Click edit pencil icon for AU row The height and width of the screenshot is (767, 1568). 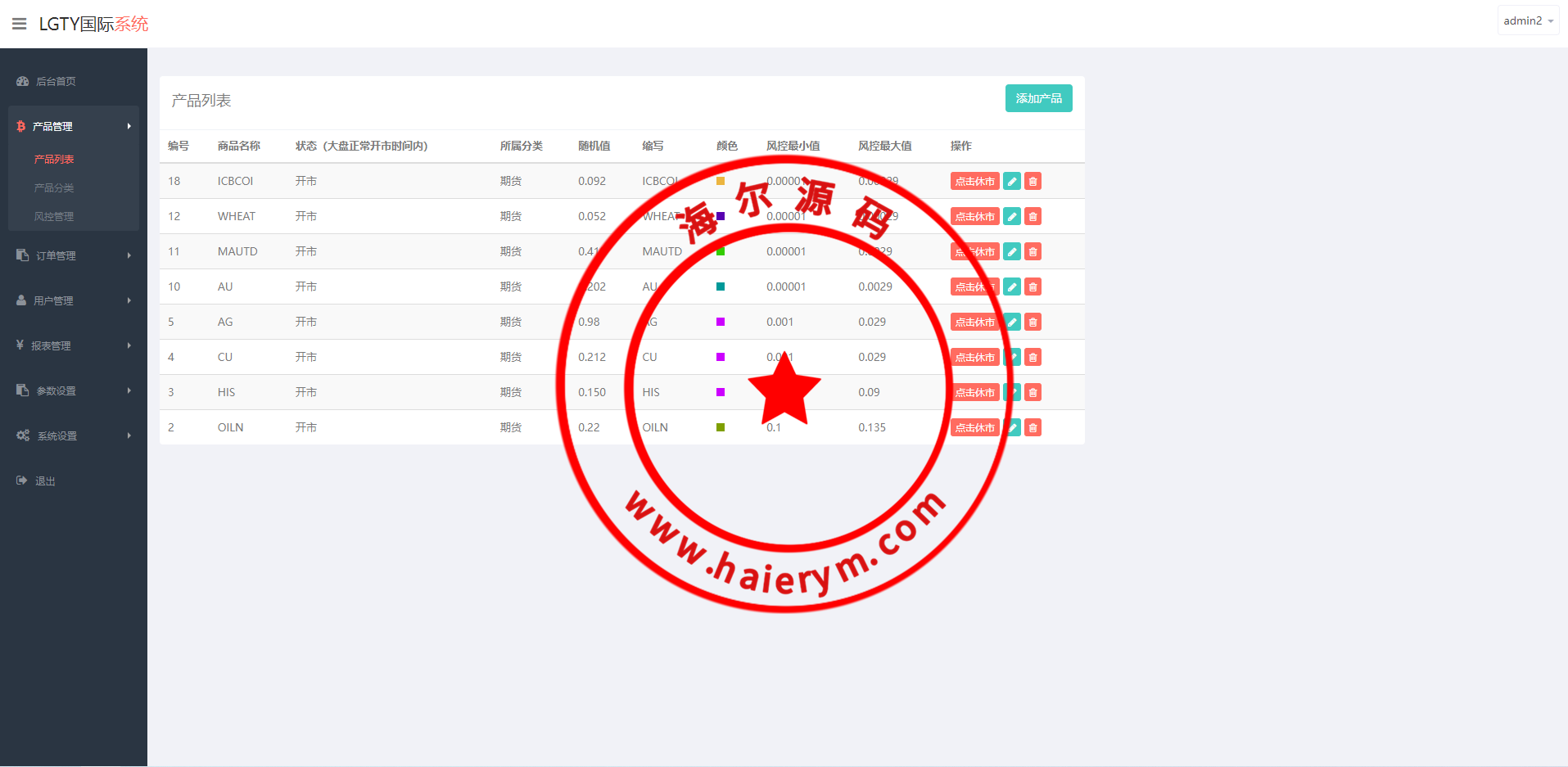point(1012,287)
